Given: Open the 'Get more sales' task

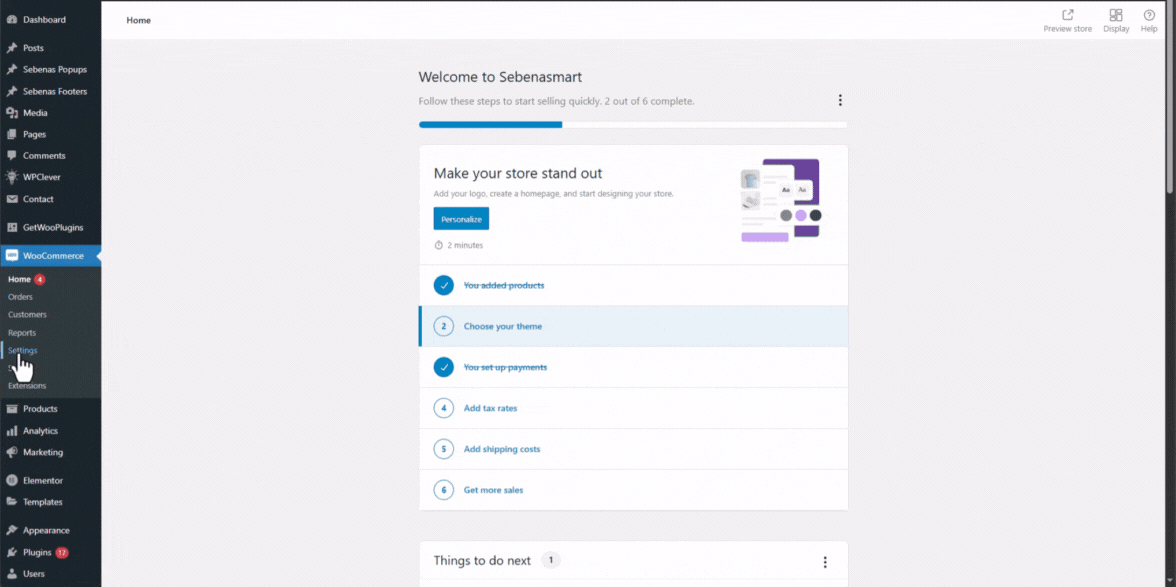Looking at the screenshot, I should 634,490.
